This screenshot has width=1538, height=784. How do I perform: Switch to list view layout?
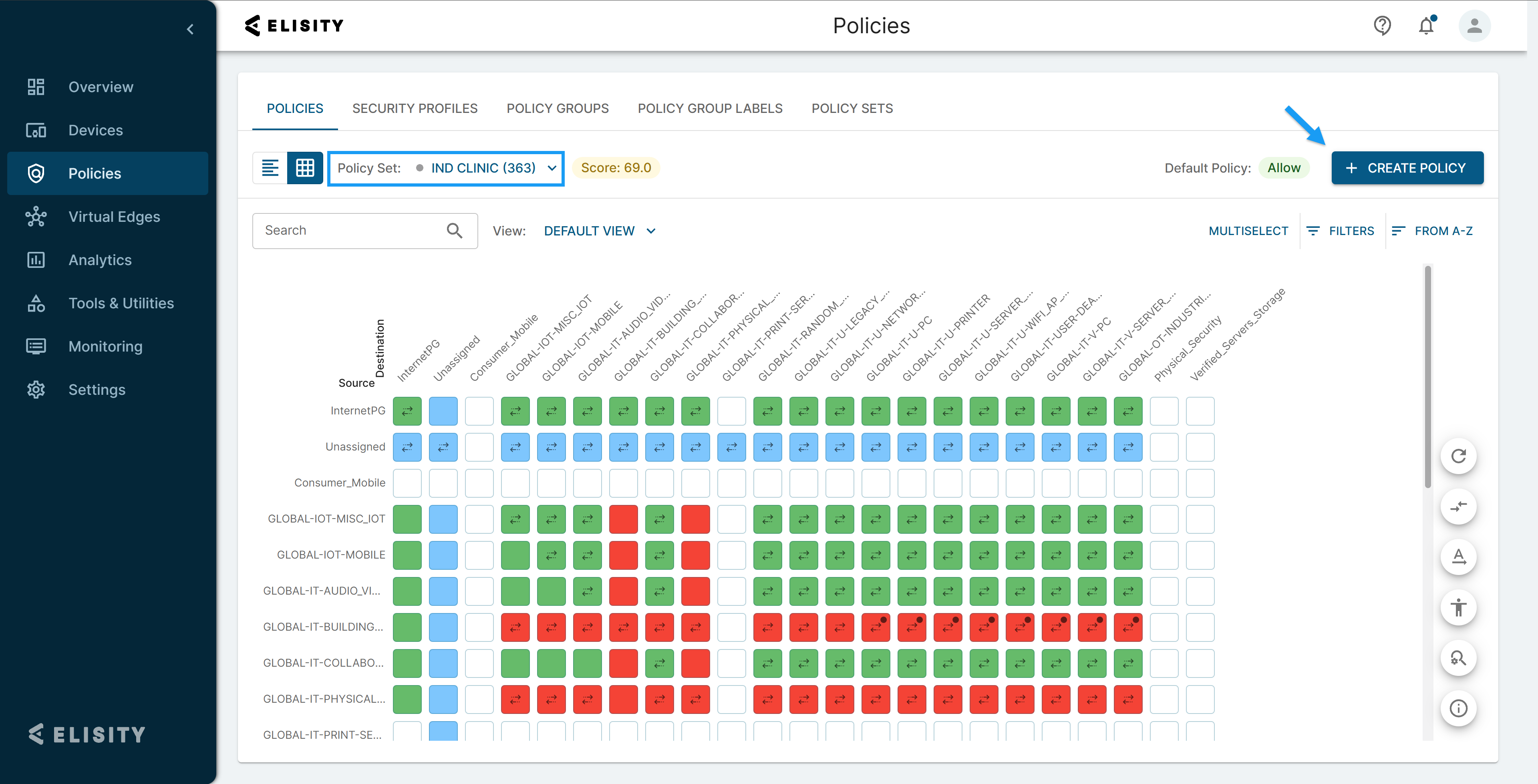(270, 168)
